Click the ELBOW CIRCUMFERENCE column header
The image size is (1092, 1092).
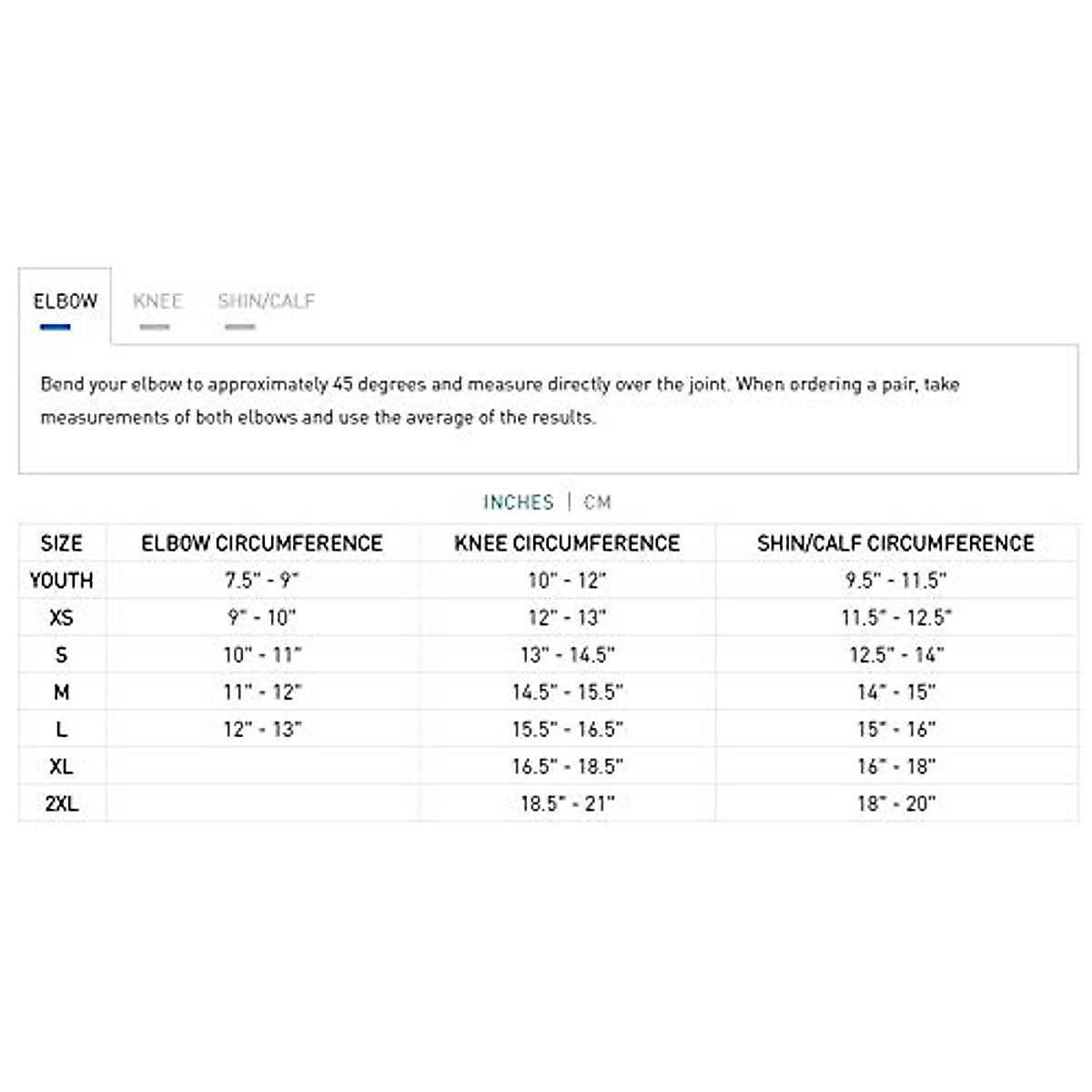click(262, 543)
